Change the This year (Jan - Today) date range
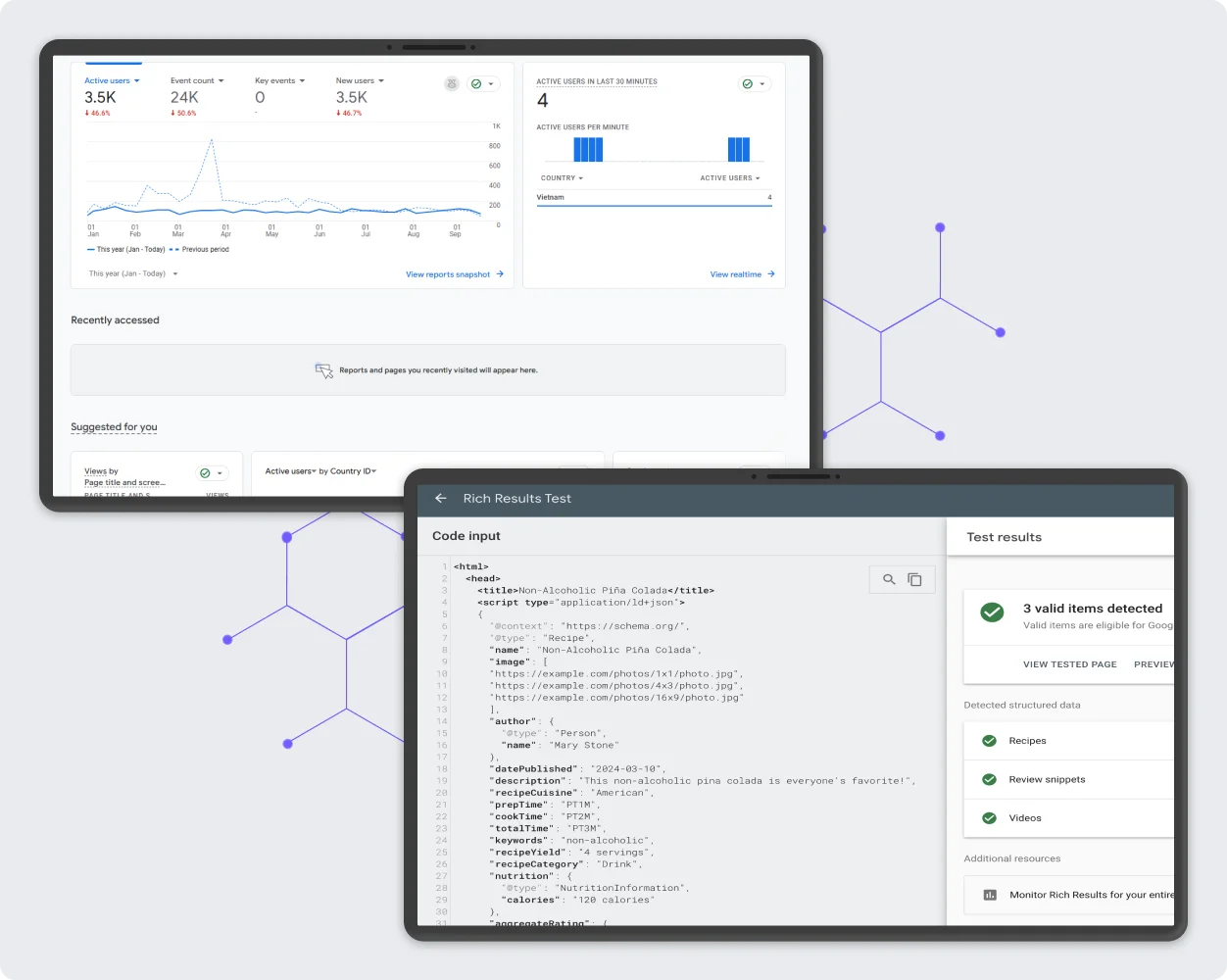 (x=133, y=274)
